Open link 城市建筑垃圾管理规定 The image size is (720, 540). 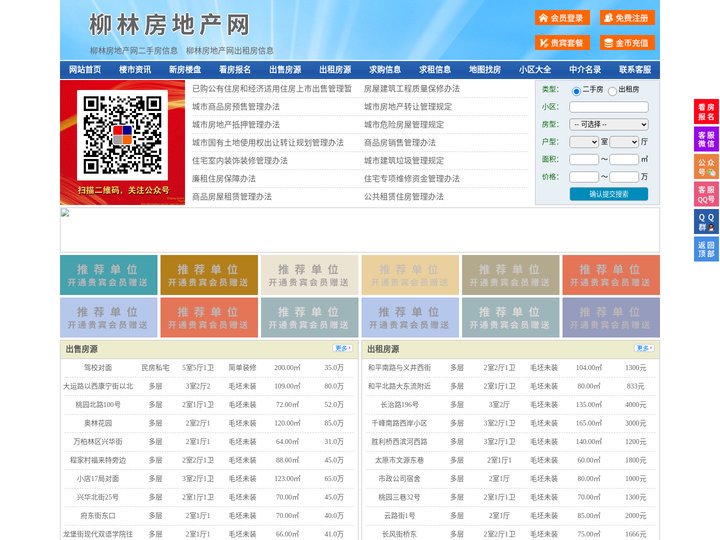(x=404, y=161)
